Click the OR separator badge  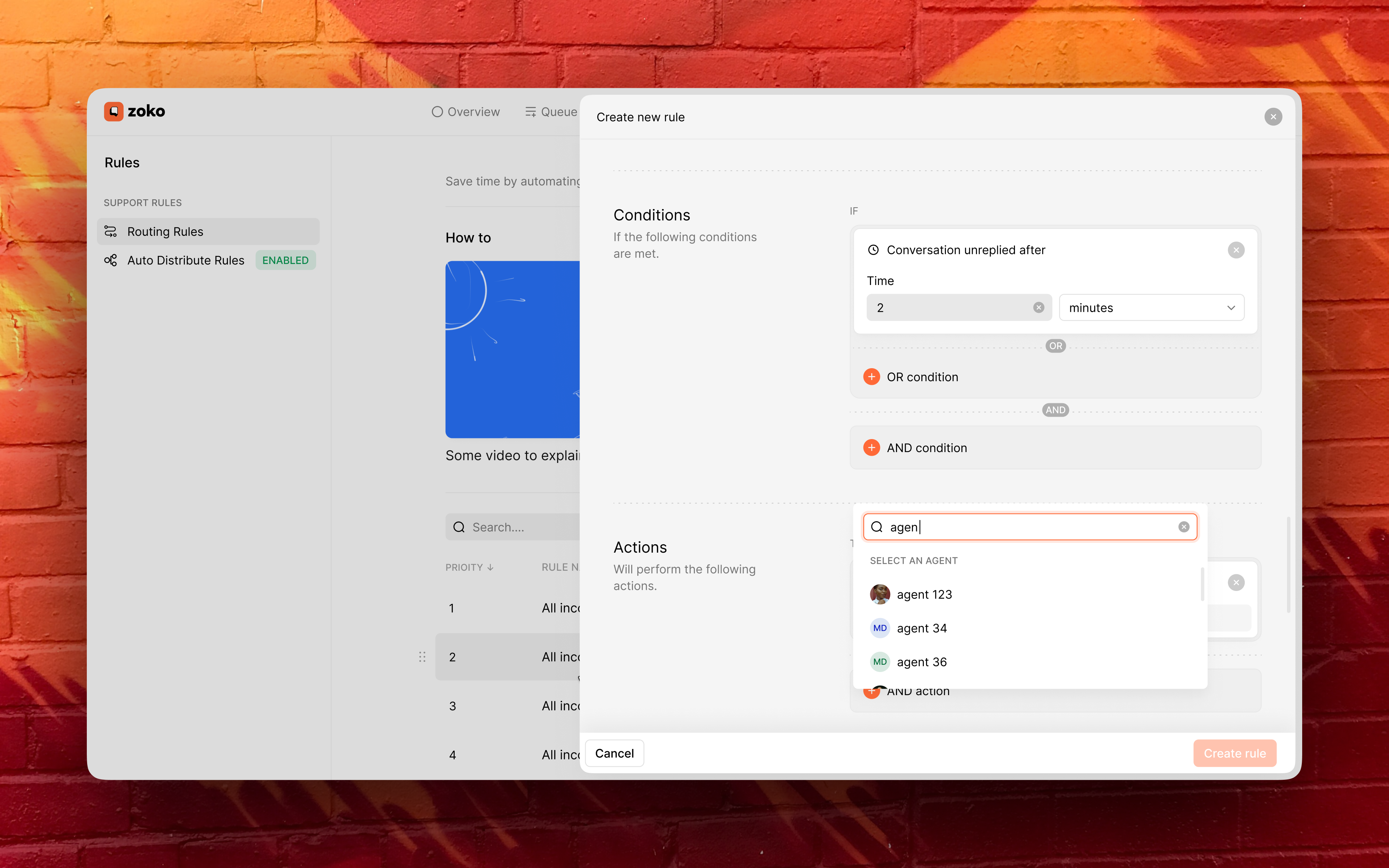pyautogui.click(x=1055, y=346)
